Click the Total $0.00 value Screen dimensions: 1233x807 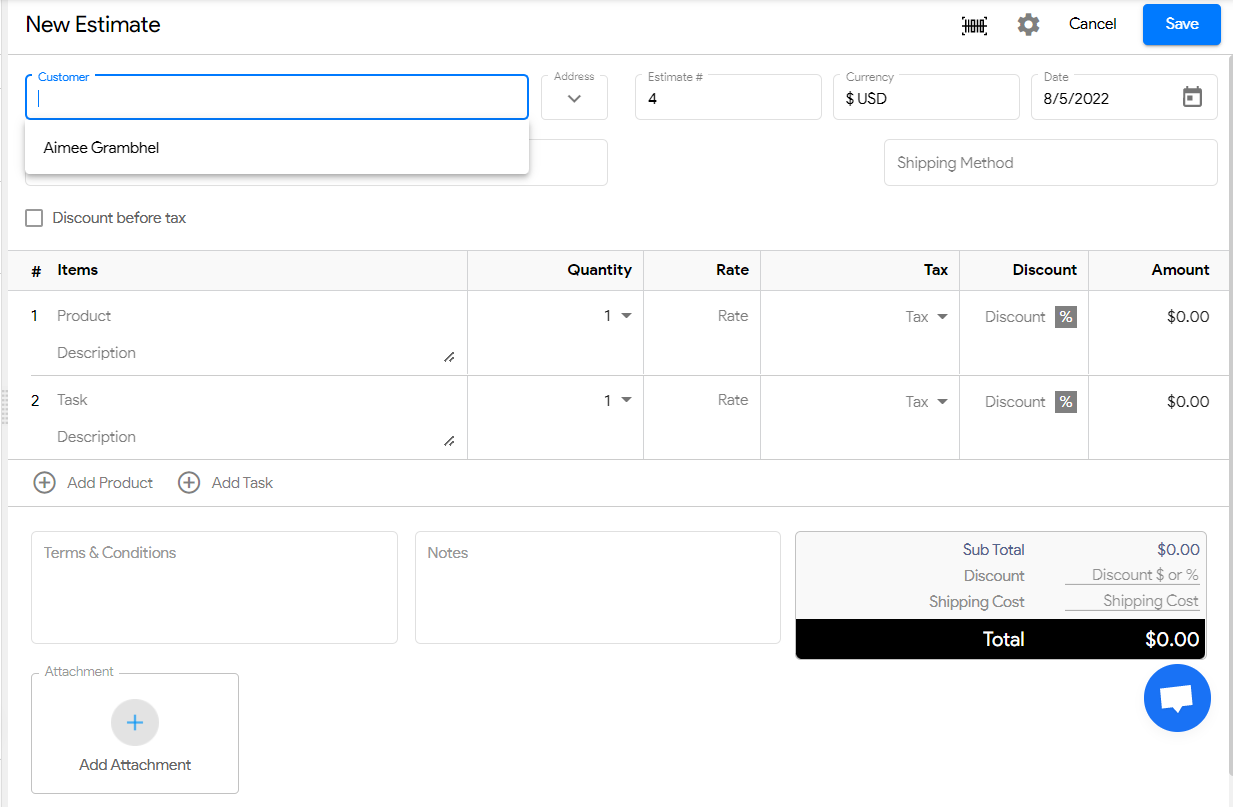click(x=1172, y=640)
